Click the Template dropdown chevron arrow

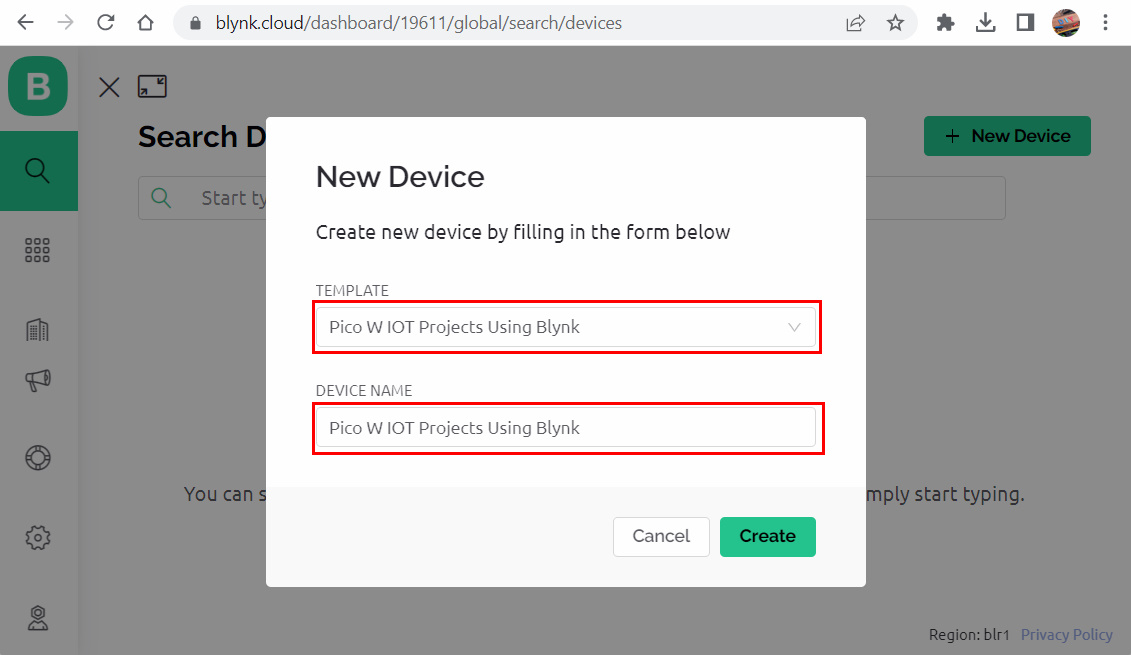tap(794, 328)
